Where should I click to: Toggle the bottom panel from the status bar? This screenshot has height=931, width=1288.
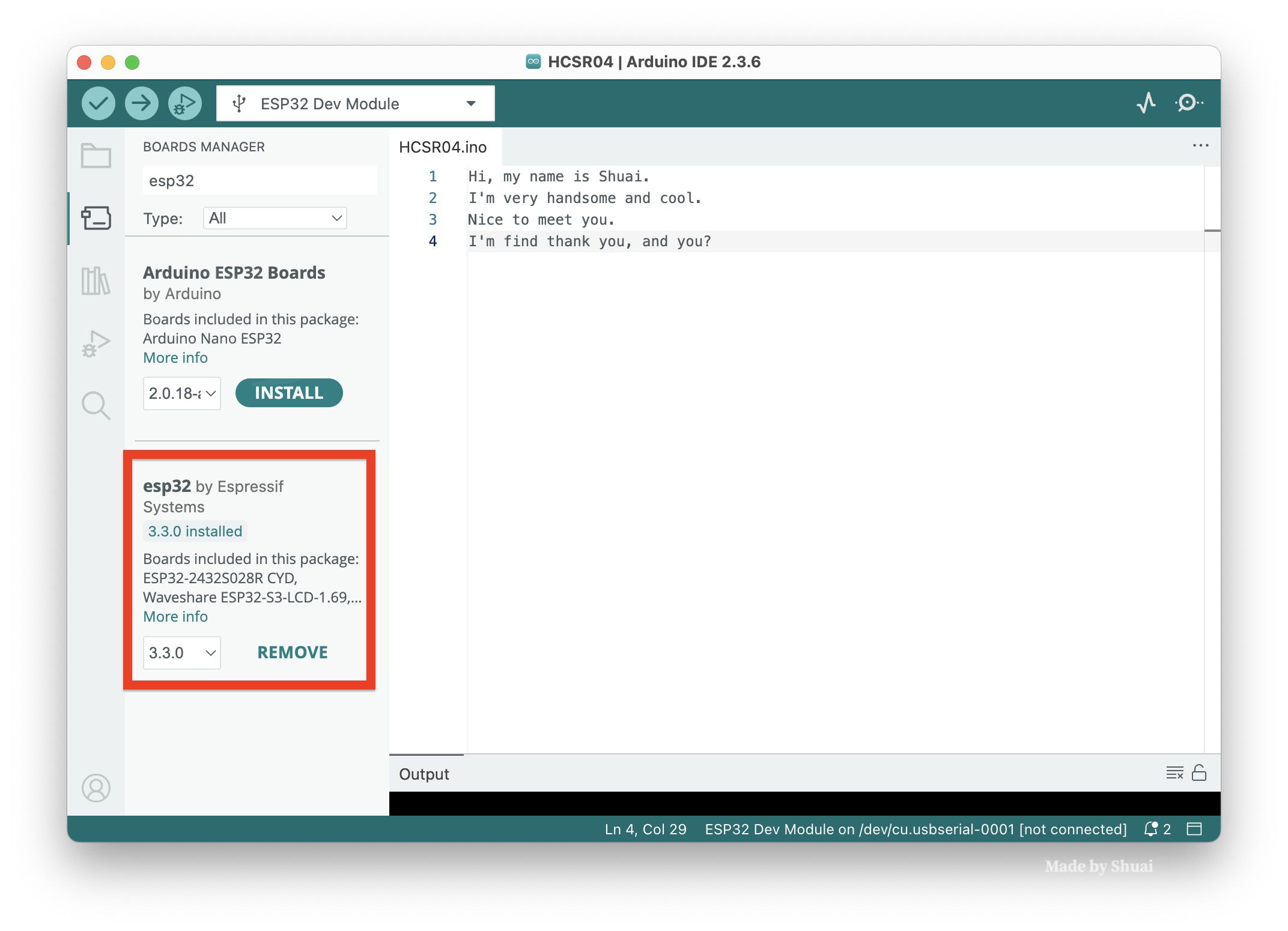[x=1194, y=829]
